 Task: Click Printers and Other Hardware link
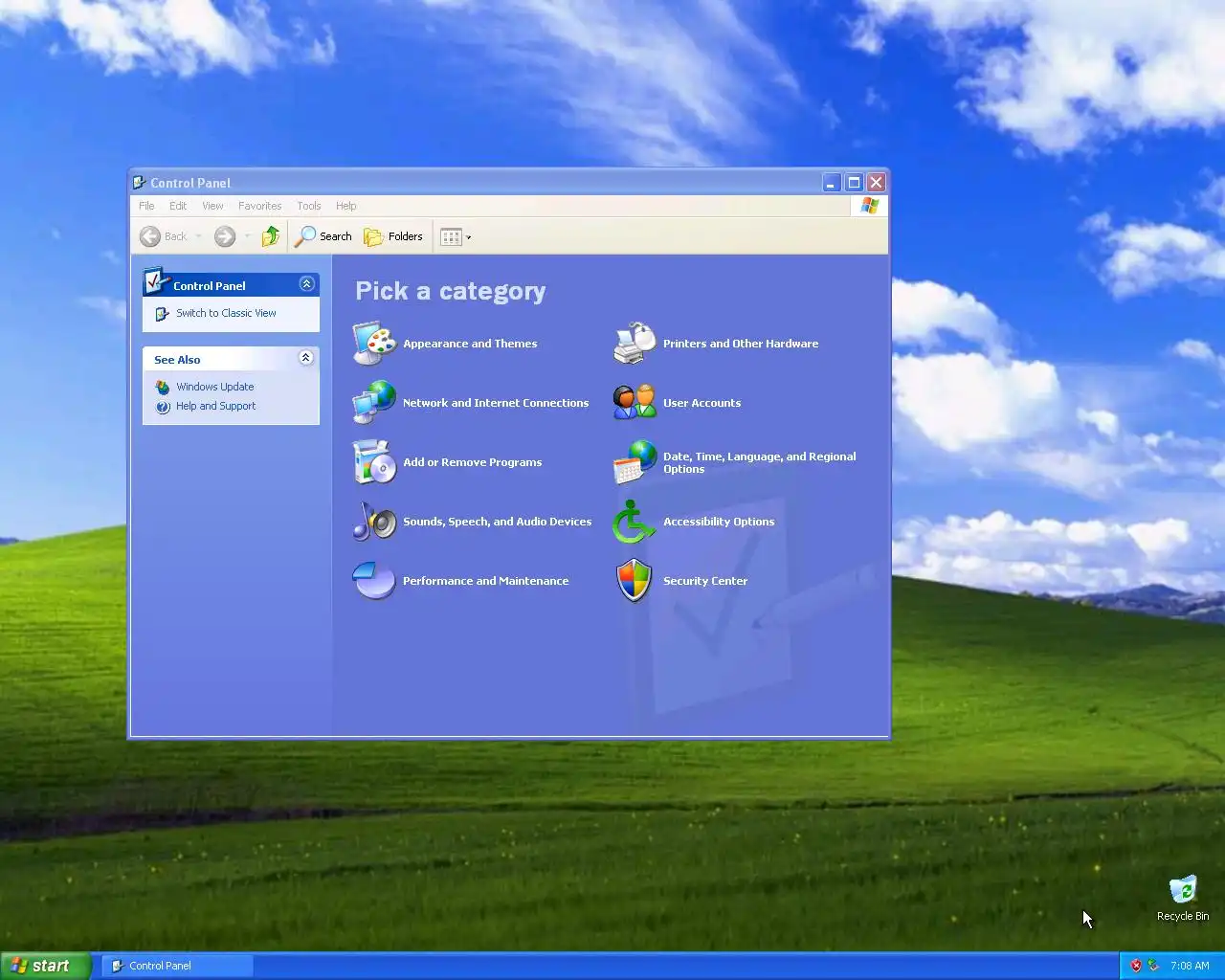[x=741, y=344]
